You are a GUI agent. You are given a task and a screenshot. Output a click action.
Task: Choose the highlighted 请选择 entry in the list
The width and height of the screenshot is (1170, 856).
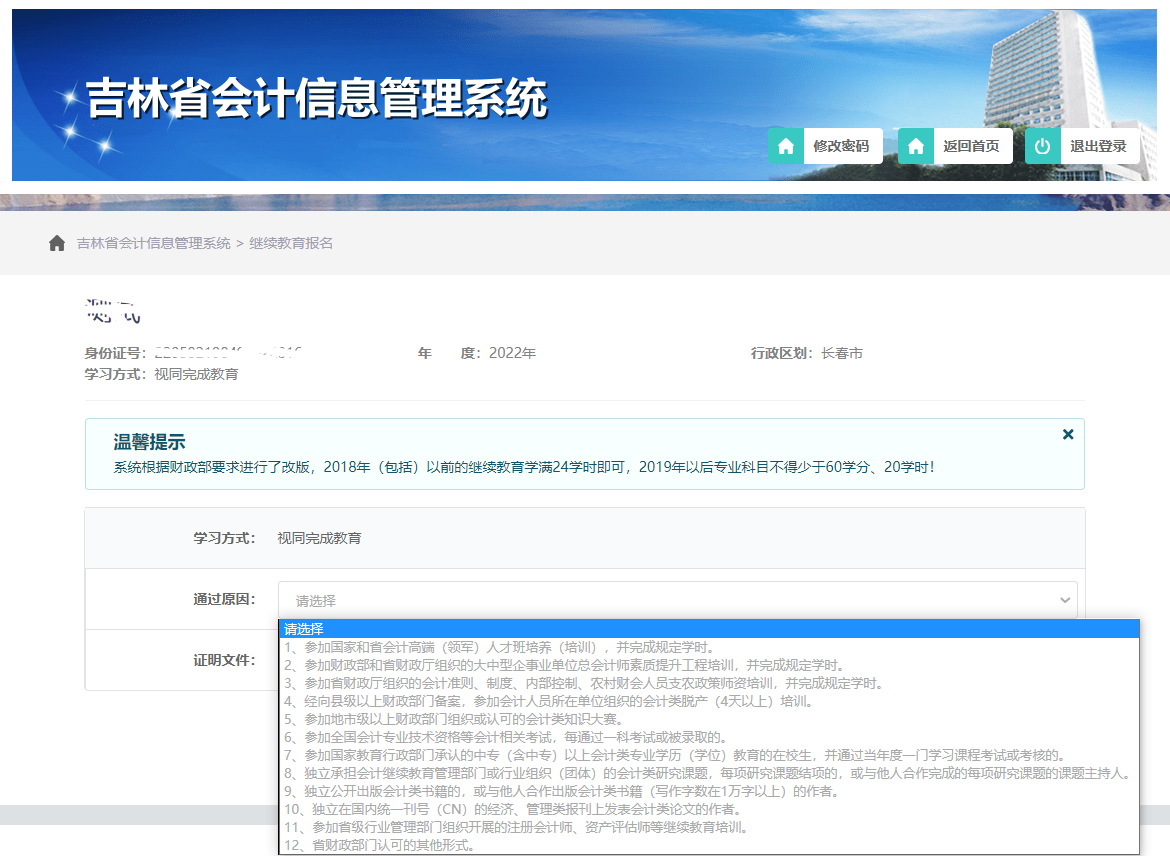click(400, 628)
